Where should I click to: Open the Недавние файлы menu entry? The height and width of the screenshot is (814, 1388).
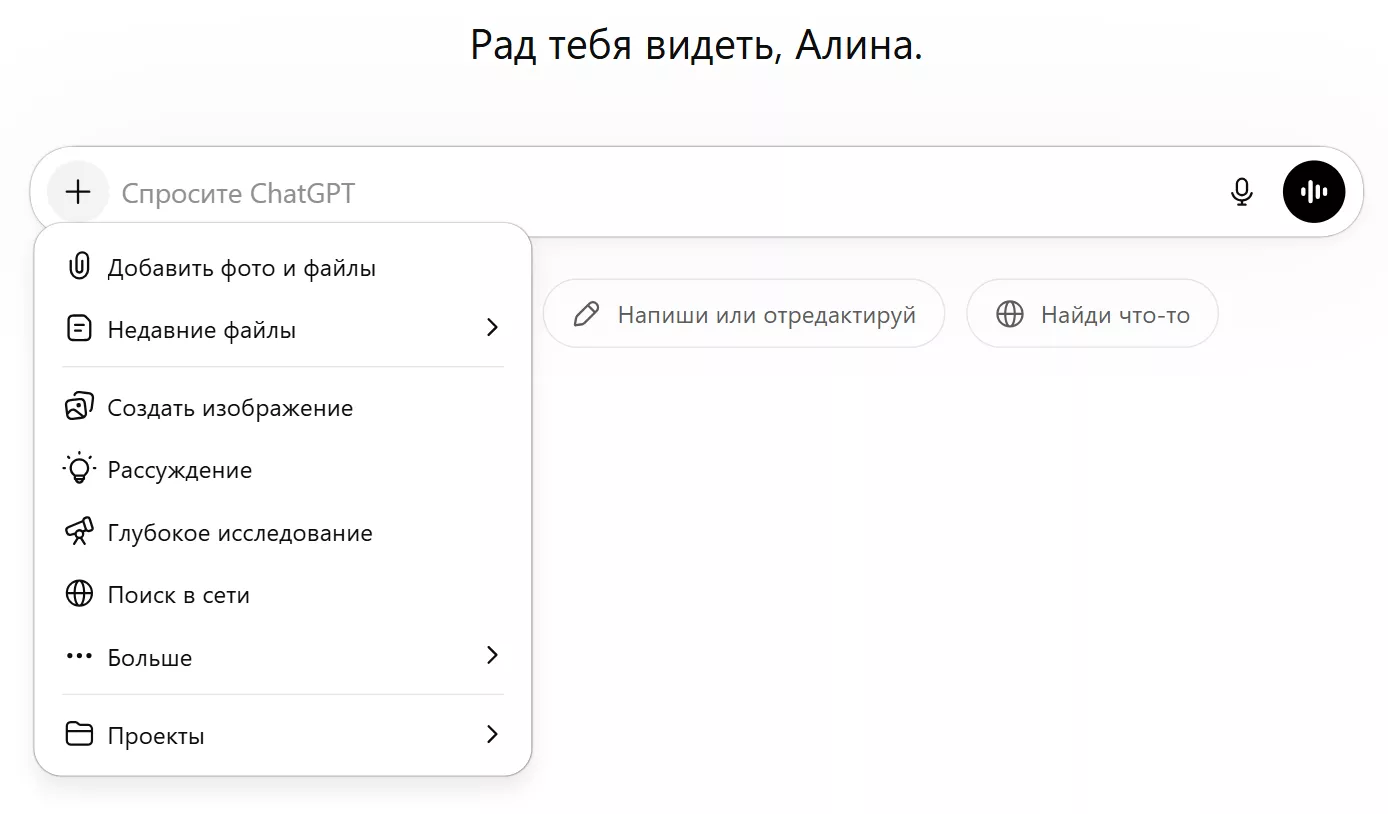(283, 329)
